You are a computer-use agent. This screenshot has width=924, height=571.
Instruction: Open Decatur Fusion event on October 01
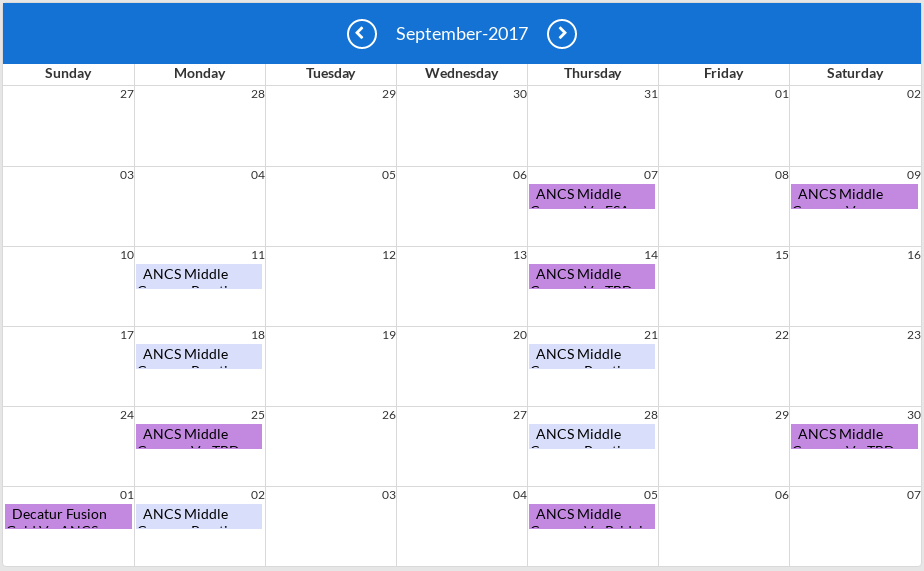click(68, 517)
